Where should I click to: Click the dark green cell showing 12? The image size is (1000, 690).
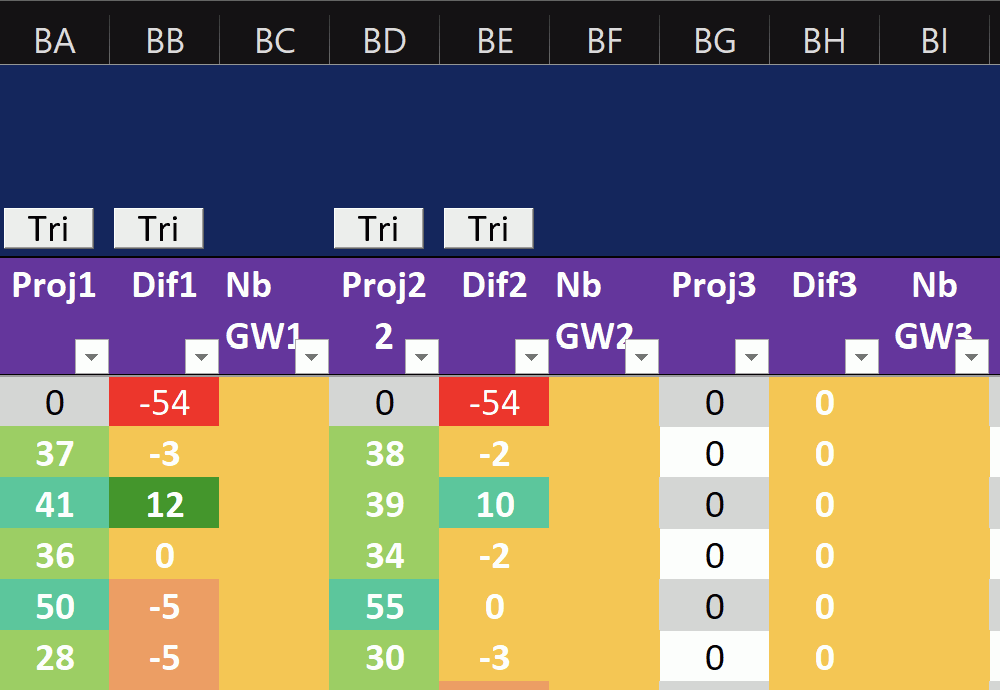click(164, 504)
